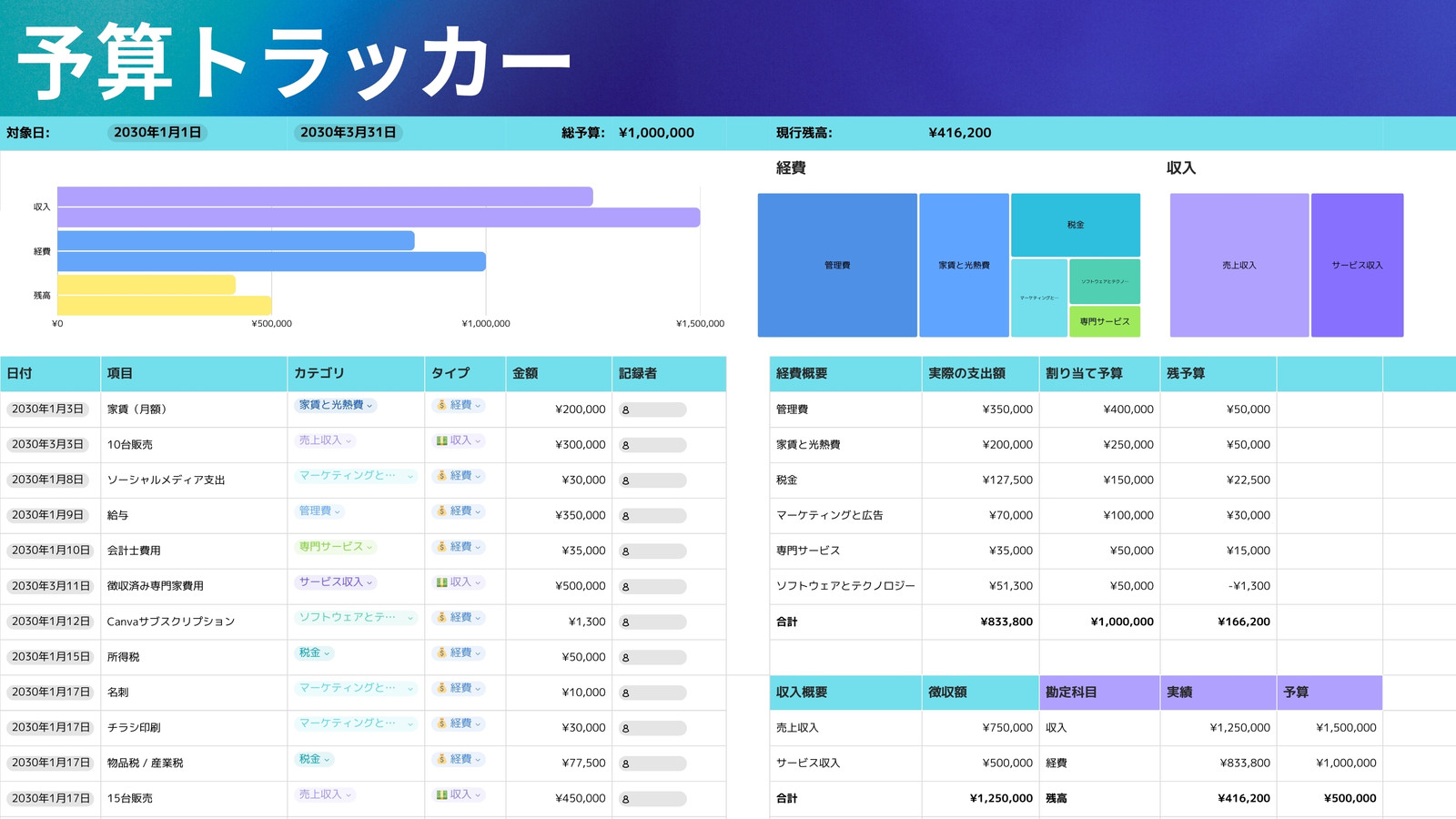This screenshot has width=1456, height=819.
Task: Click the longer blue 経費 chart bar
Action: 271,262
